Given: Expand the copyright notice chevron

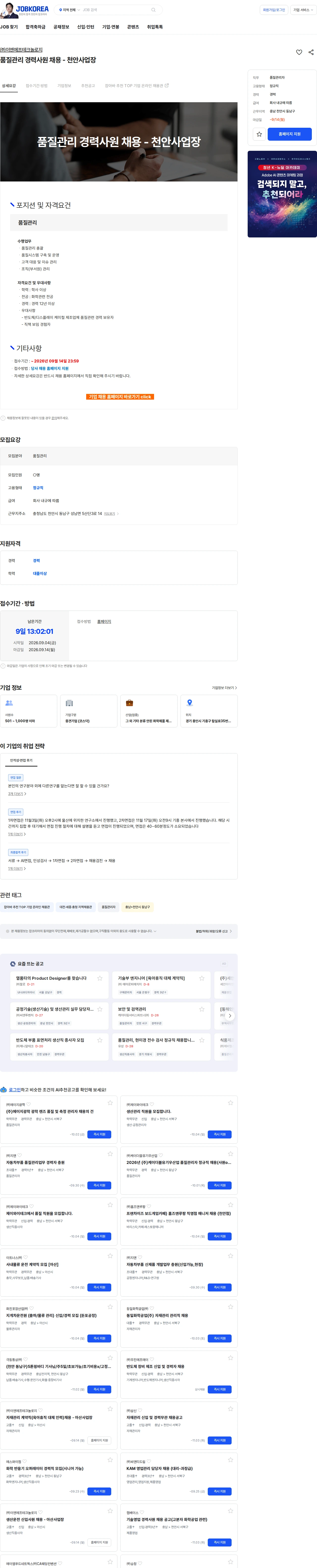Looking at the screenshot, I should pyautogui.click(x=155, y=931).
